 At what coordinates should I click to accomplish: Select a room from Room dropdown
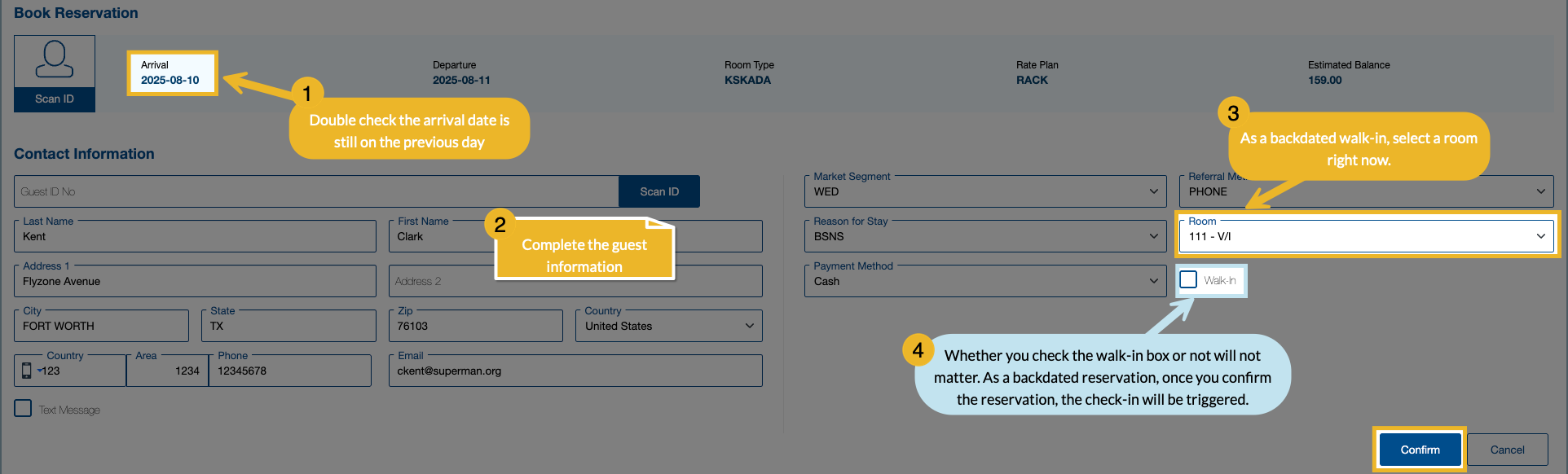pyautogui.click(x=1365, y=237)
